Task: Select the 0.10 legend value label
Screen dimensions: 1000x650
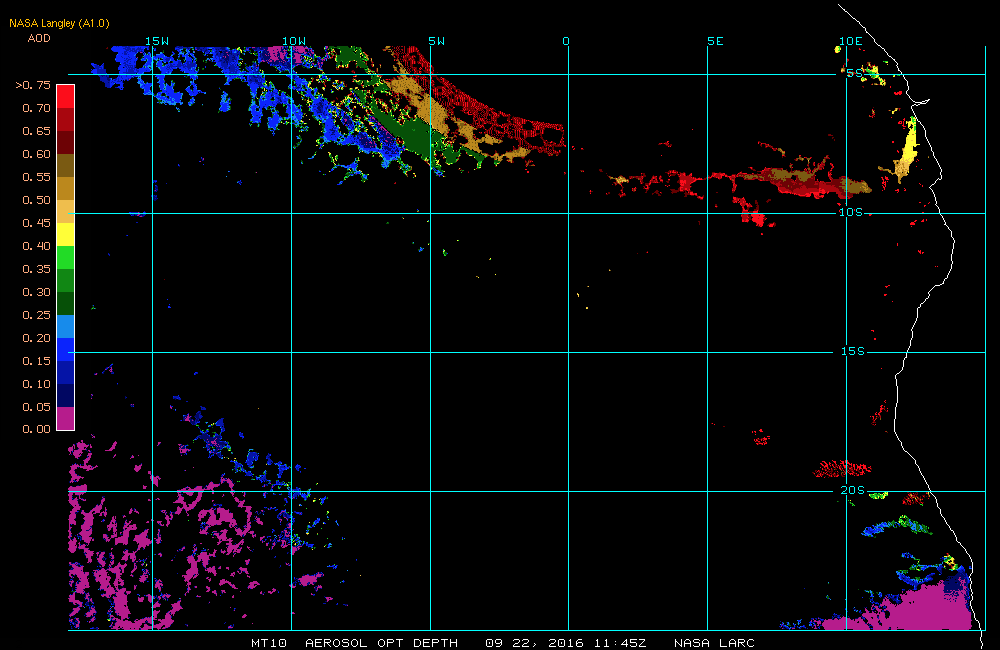Action: tap(36, 384)
